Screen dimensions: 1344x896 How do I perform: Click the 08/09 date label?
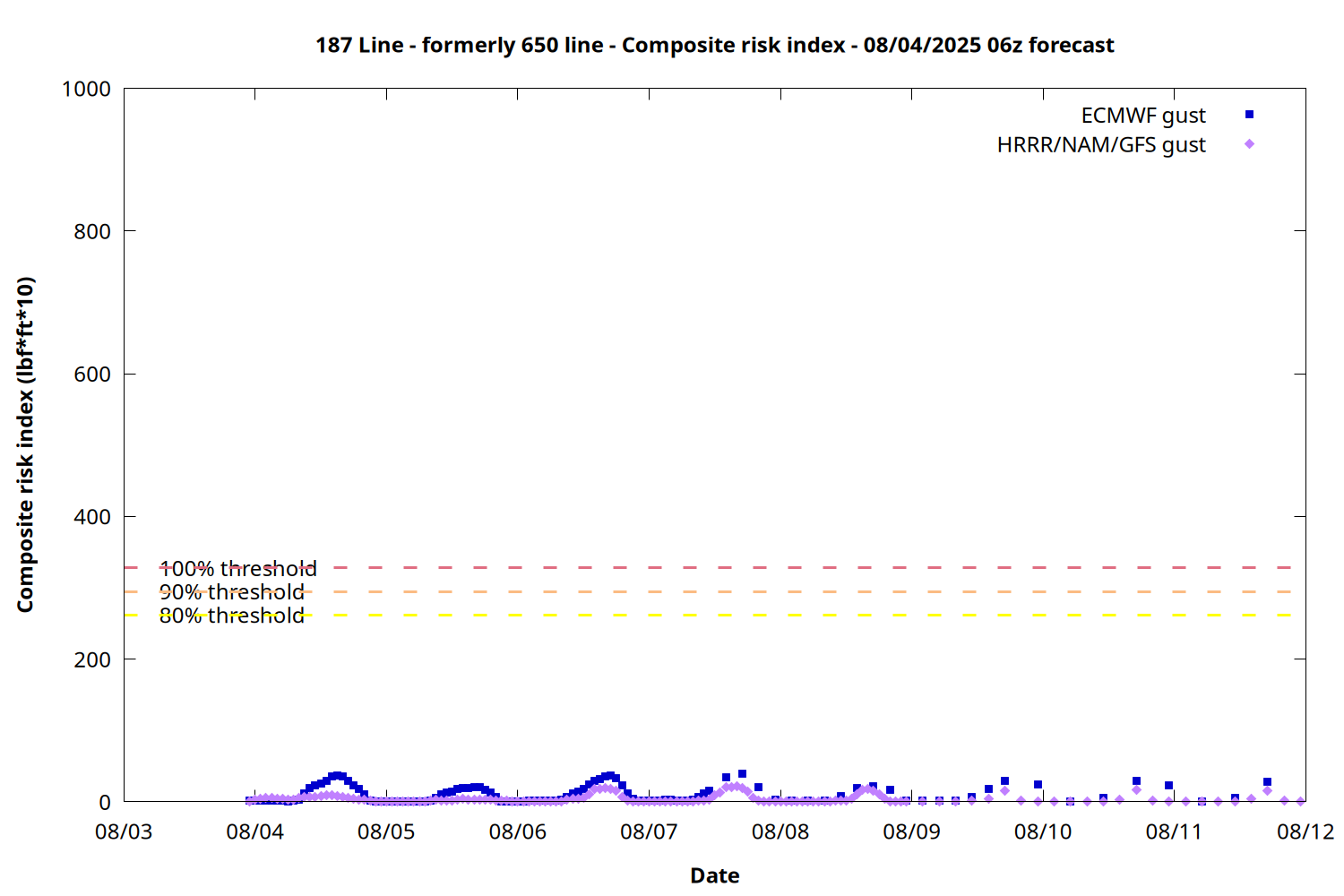point(911,831)
